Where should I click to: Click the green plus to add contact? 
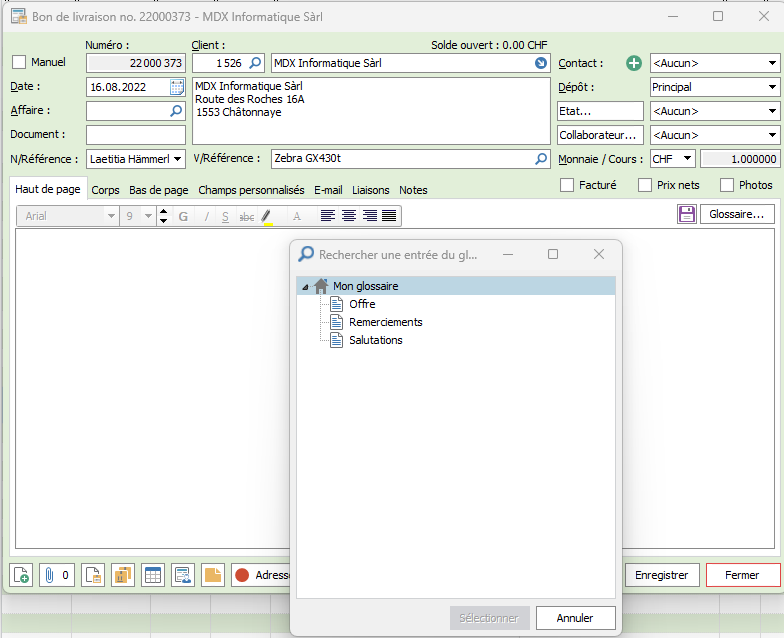[633, 63]
